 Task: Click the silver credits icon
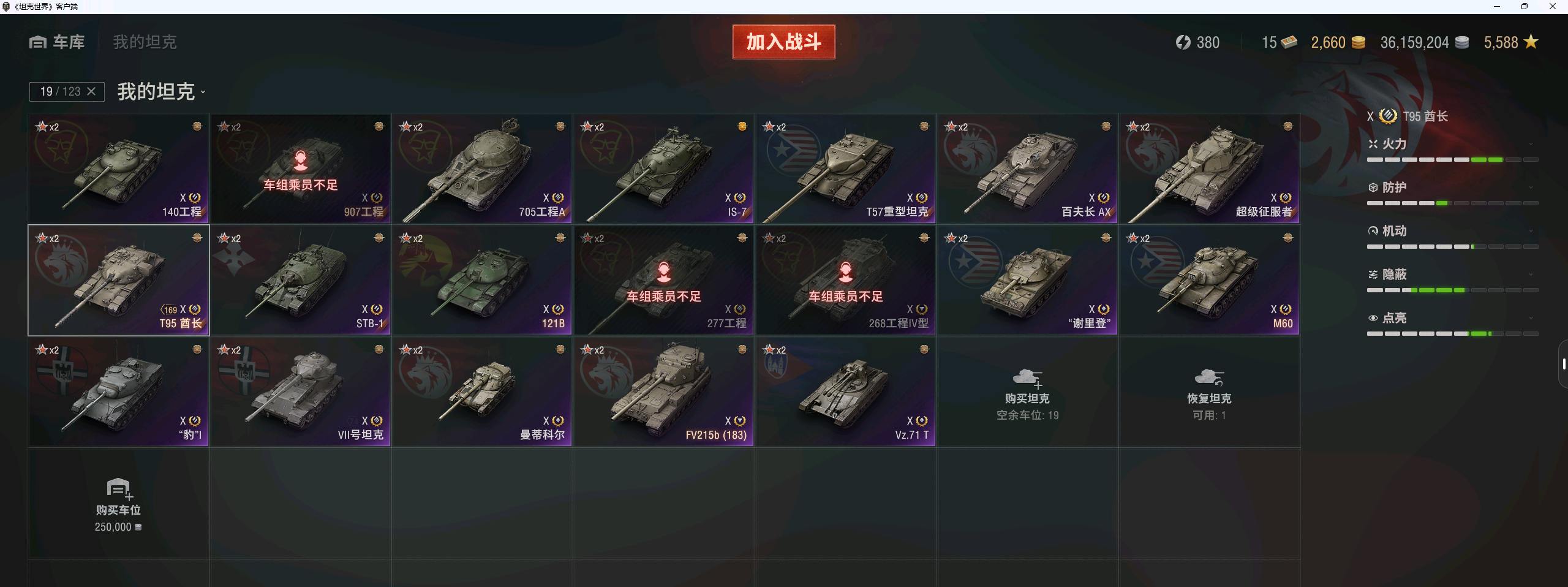pos(1462,42)
